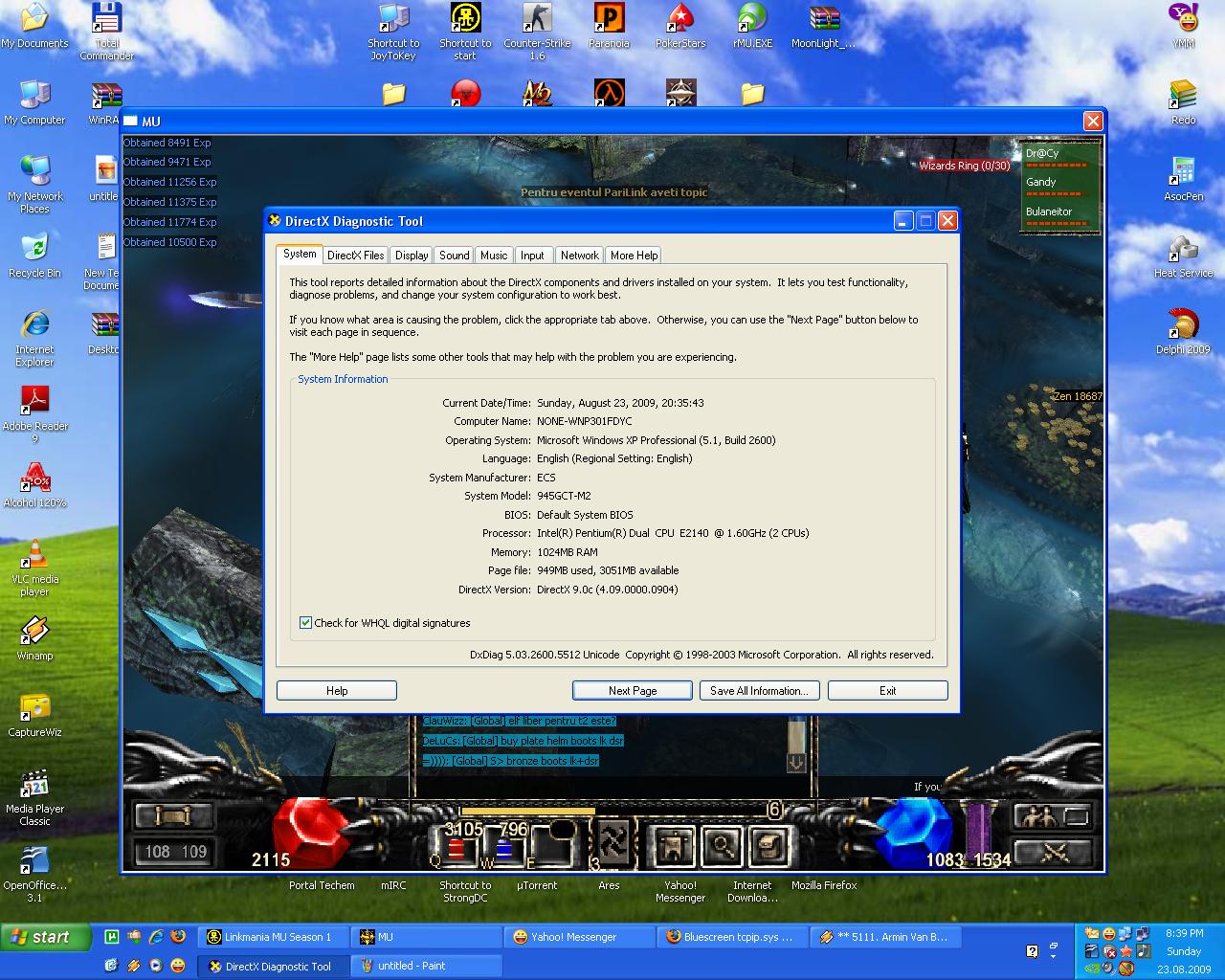Screen dimensions: 1225x980
Task: Click the magnifier icon in MU toolbar
Action: coord(724,845)
